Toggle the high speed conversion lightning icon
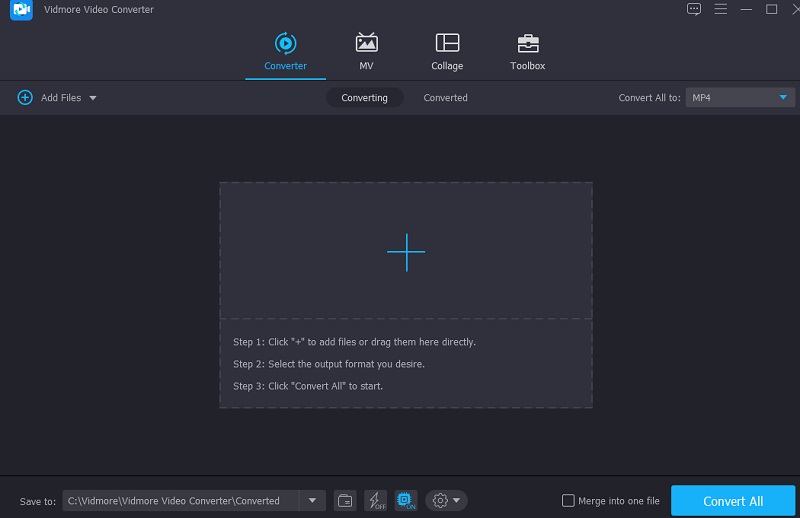The height and width of the screenshot is (518, 800). (x=376, y=501)
